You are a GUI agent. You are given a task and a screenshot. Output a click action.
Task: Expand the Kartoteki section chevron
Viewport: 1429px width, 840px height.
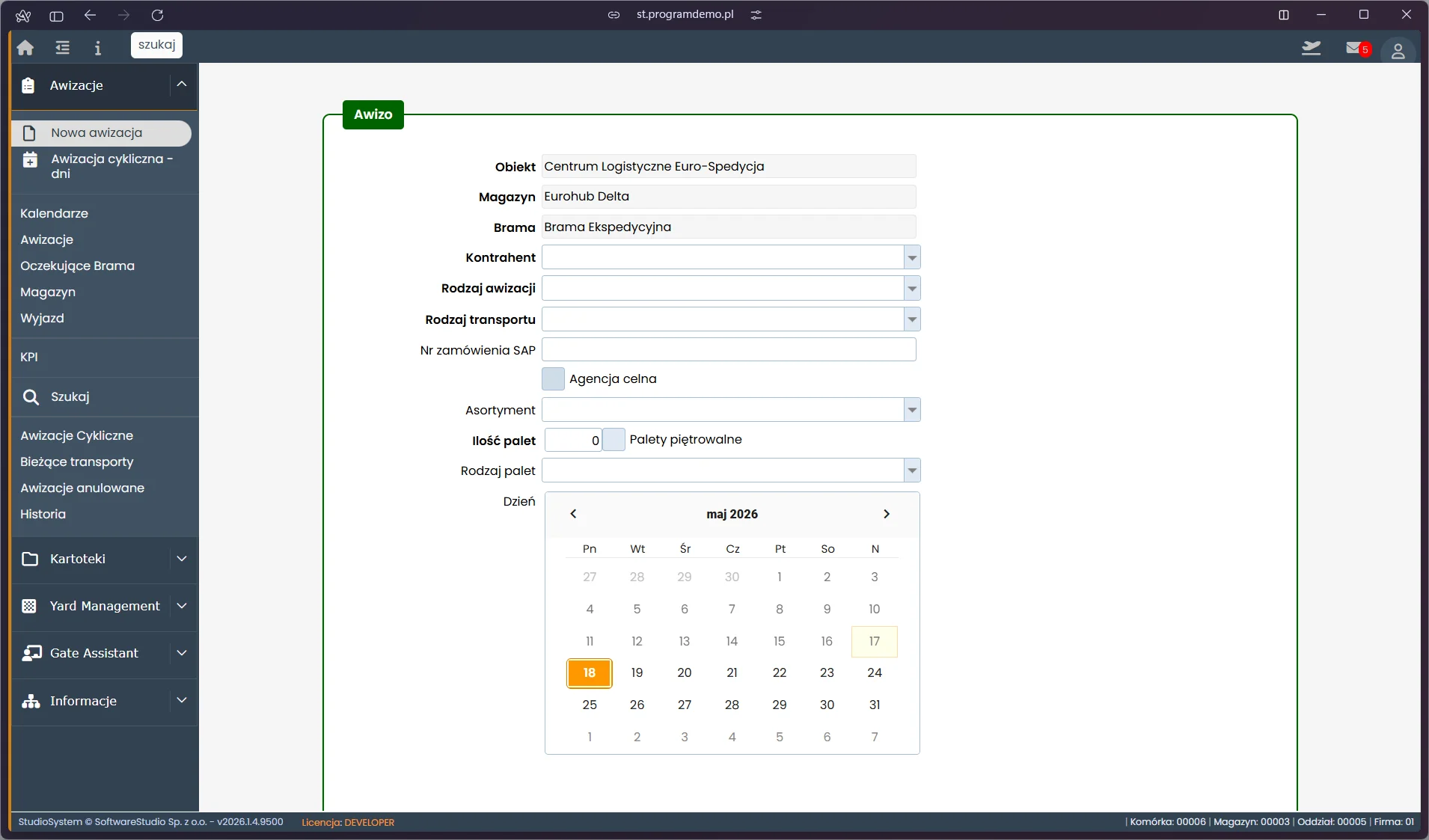click(x=182, y=559)
